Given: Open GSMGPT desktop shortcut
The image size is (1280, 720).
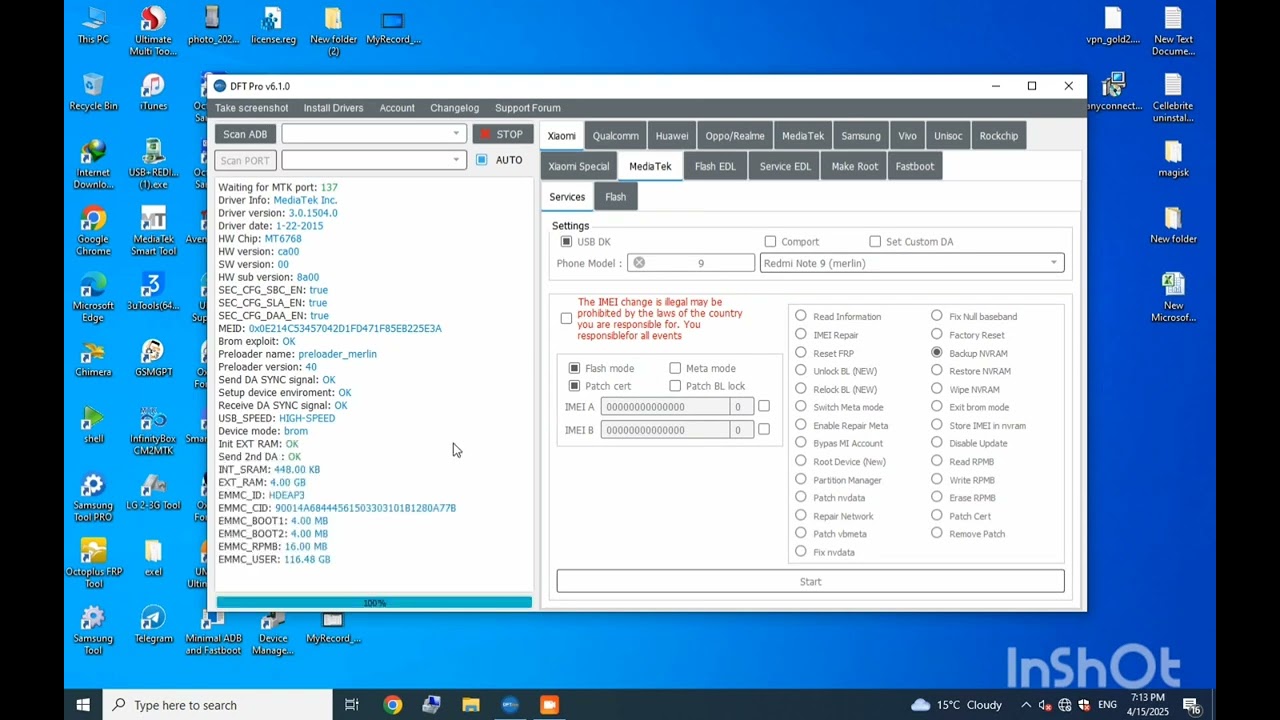Looking at the screenshot, I should (x=153, y=359).
